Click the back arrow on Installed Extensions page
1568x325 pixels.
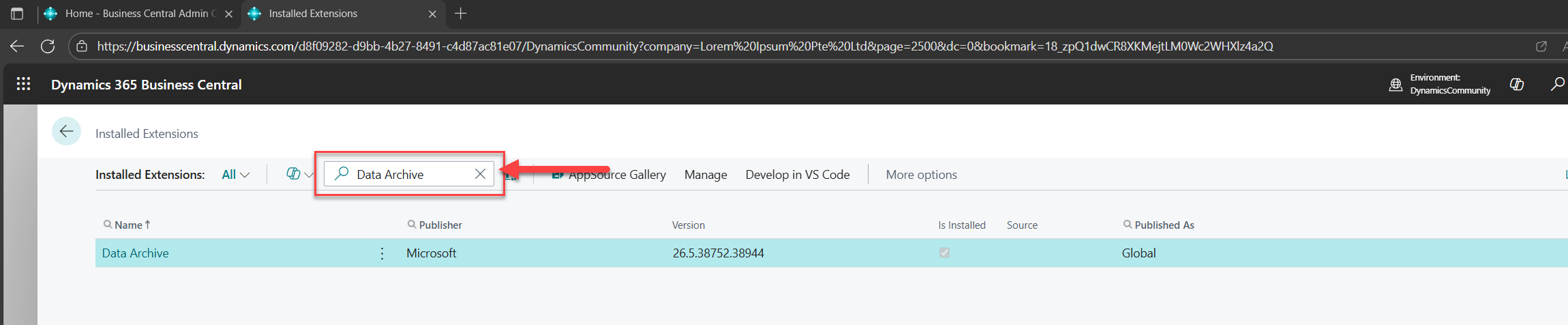(x=67, y=132)
